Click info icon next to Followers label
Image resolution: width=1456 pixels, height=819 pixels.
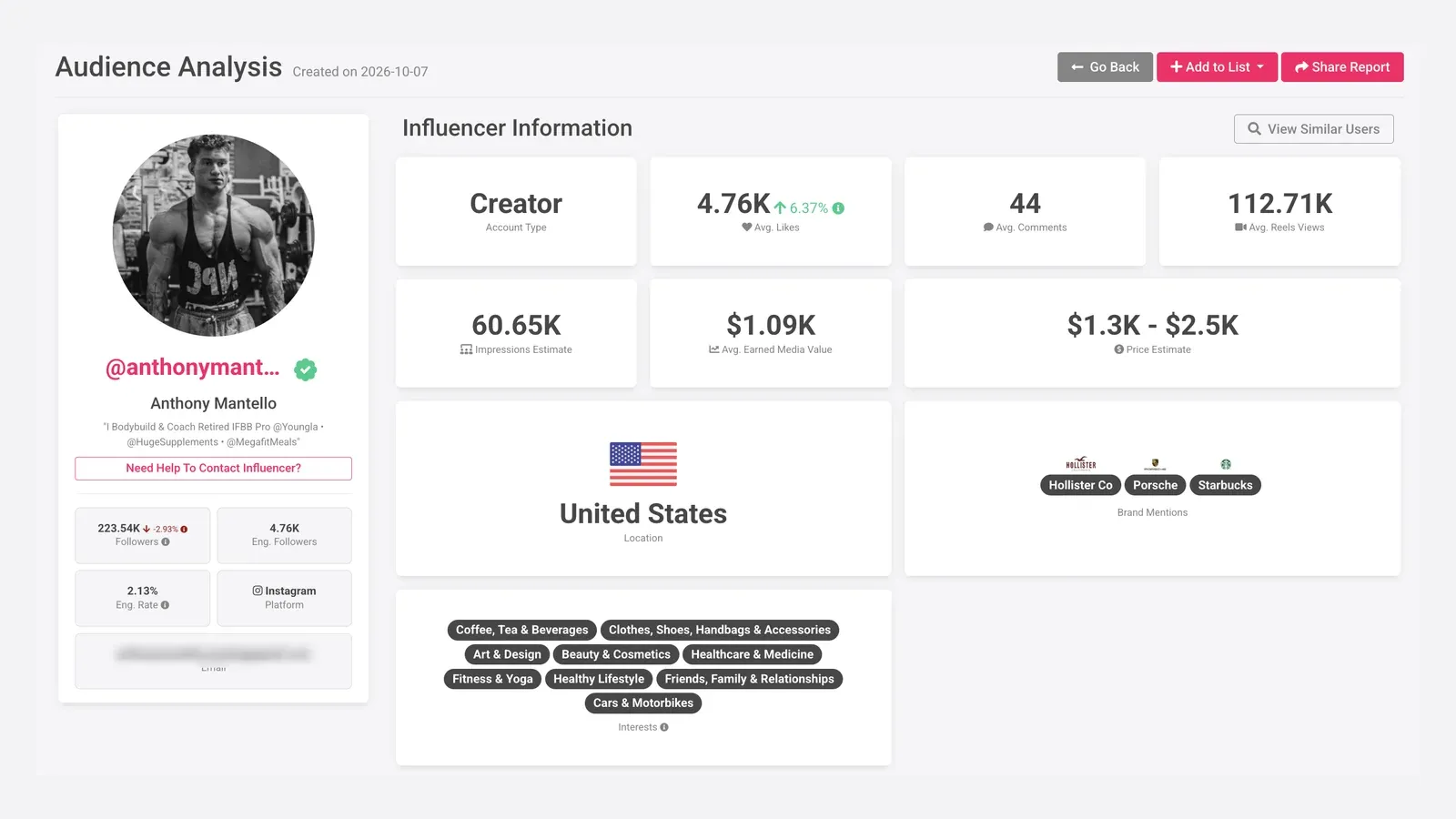pyautogui.click(x=166, y=541)
